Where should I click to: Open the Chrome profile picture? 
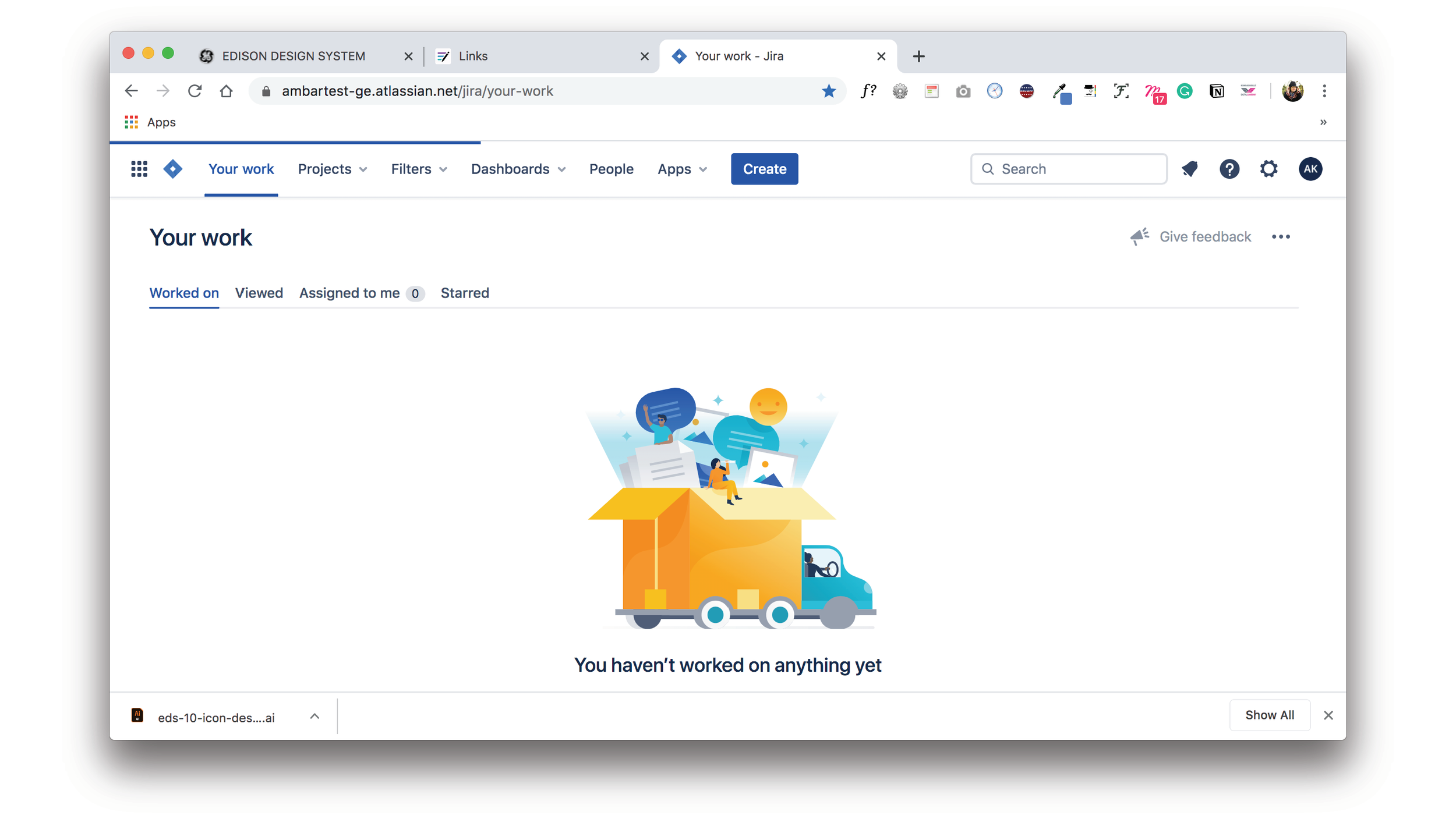tap(1292, 91)
